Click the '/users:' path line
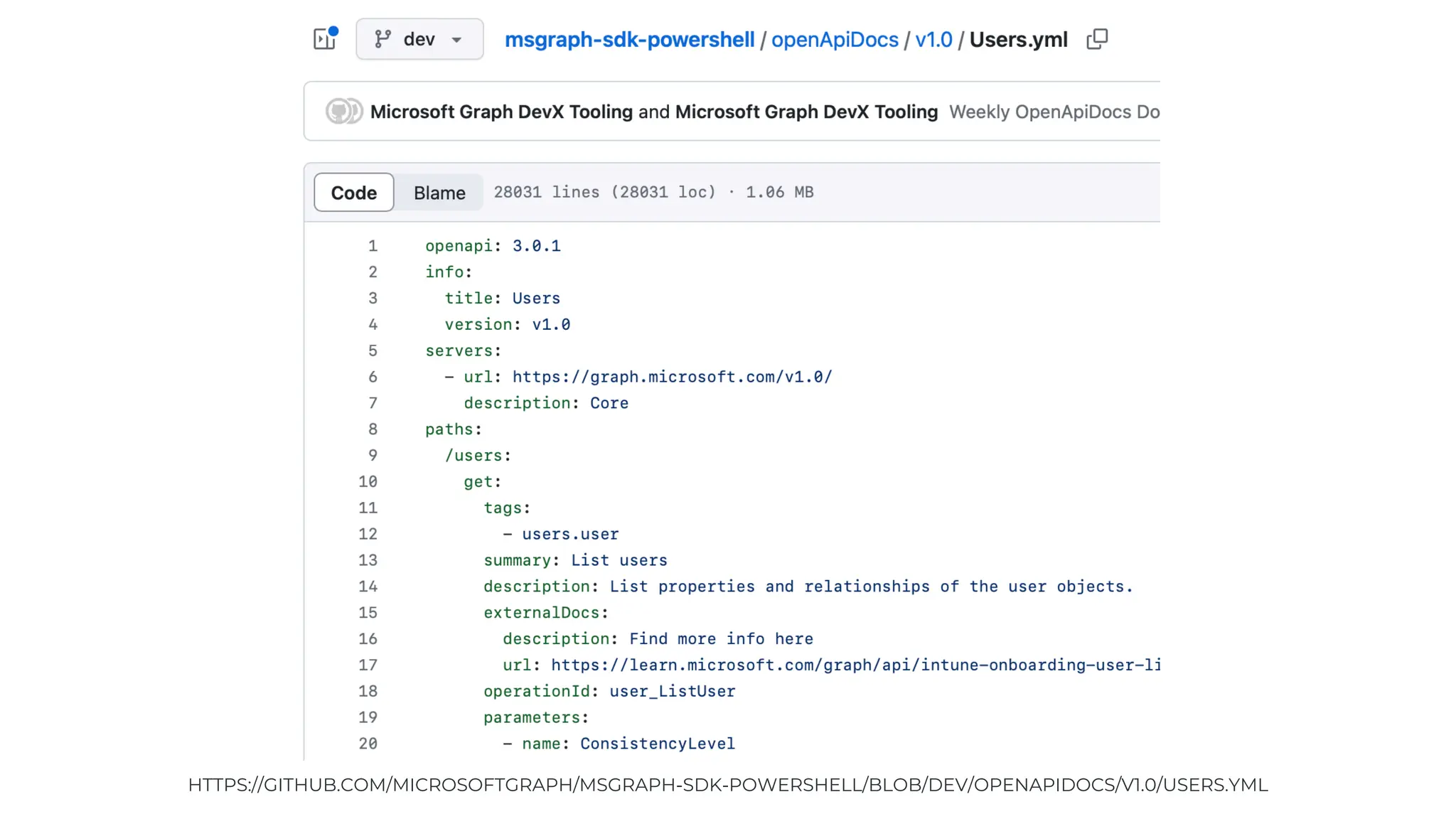Viewport: 1456px width, 819px height. coord(478,456)
